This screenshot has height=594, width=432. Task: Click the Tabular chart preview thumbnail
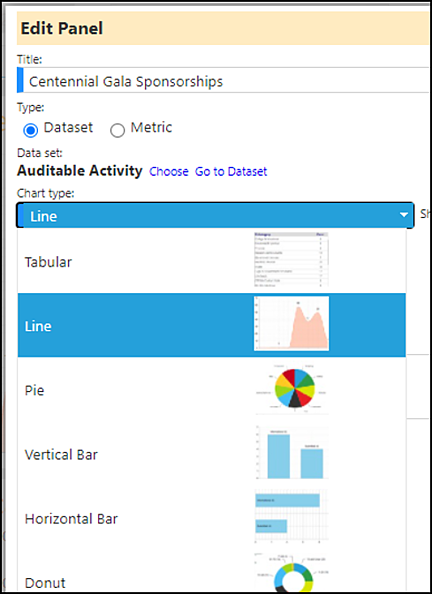[x=291, y=259]
